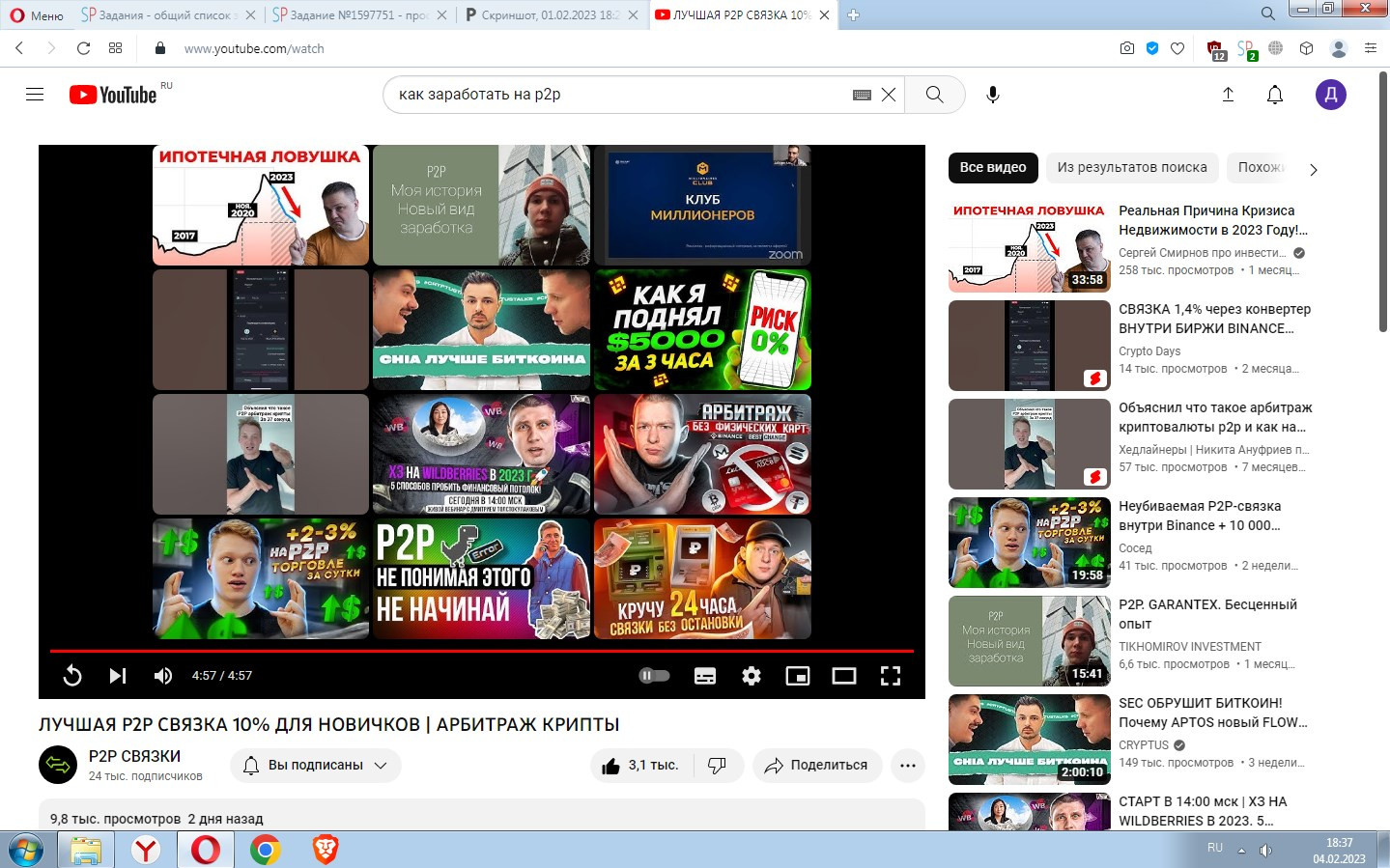1390x868 pixels.
Task: Replay the finished video
Action: [x=72, y=676]
